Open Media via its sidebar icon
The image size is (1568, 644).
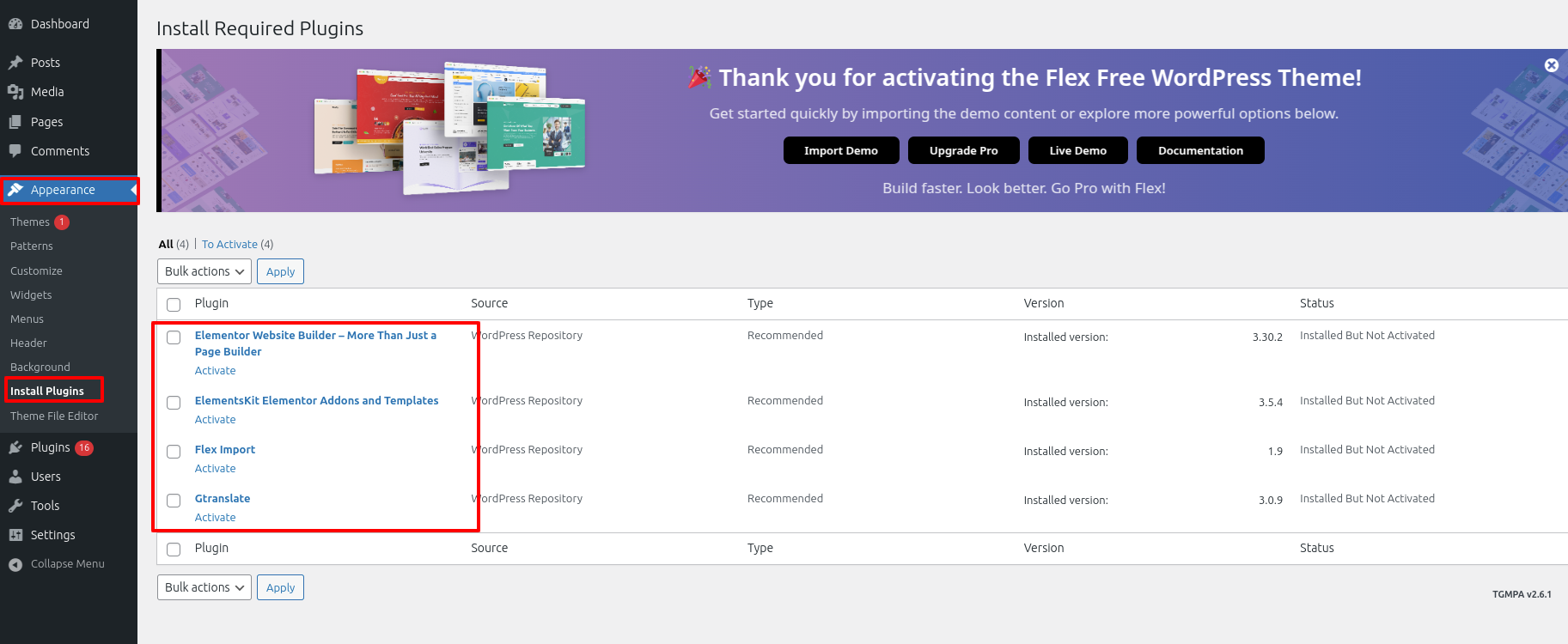coord(15,92)
